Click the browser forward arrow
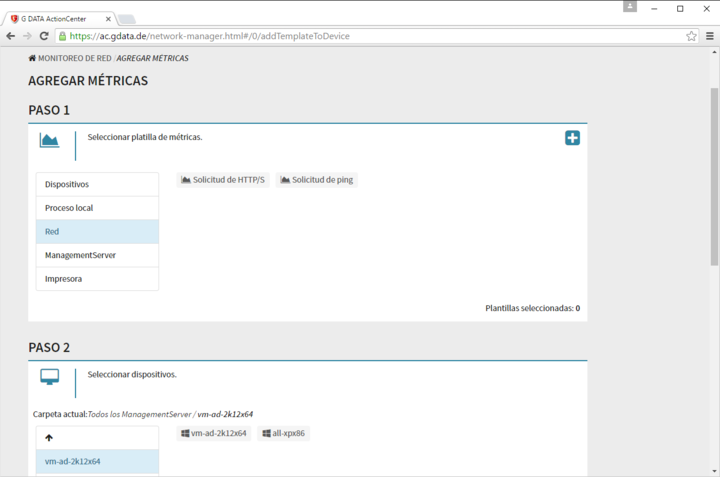 [27, 36]
